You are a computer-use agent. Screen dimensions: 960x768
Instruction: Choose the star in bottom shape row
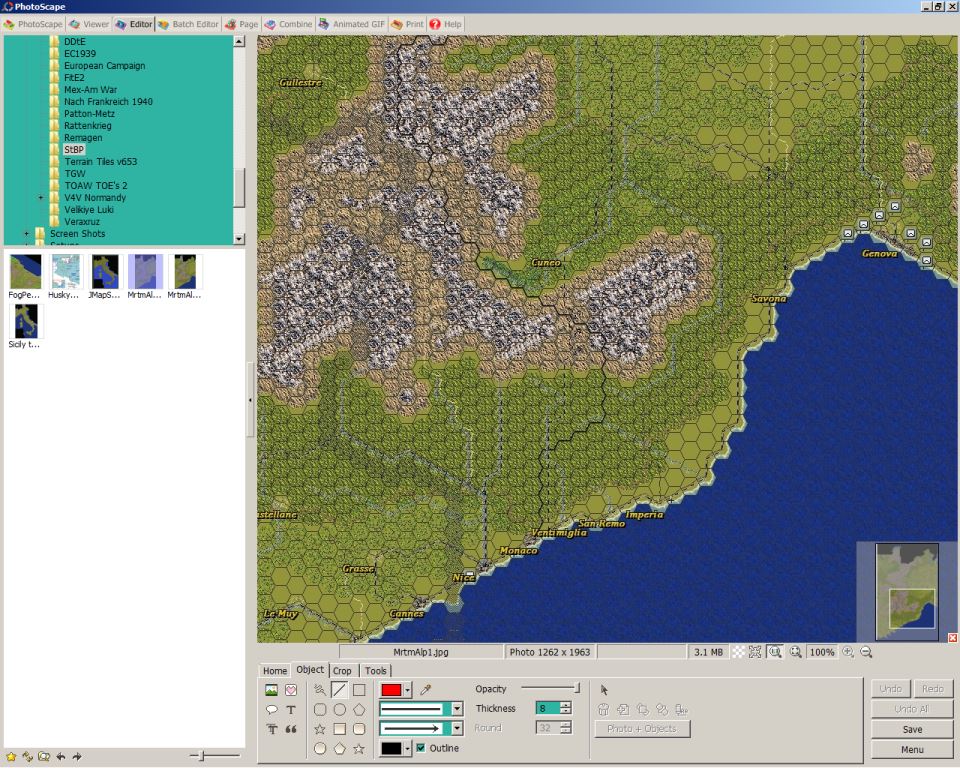click(359, 748)
